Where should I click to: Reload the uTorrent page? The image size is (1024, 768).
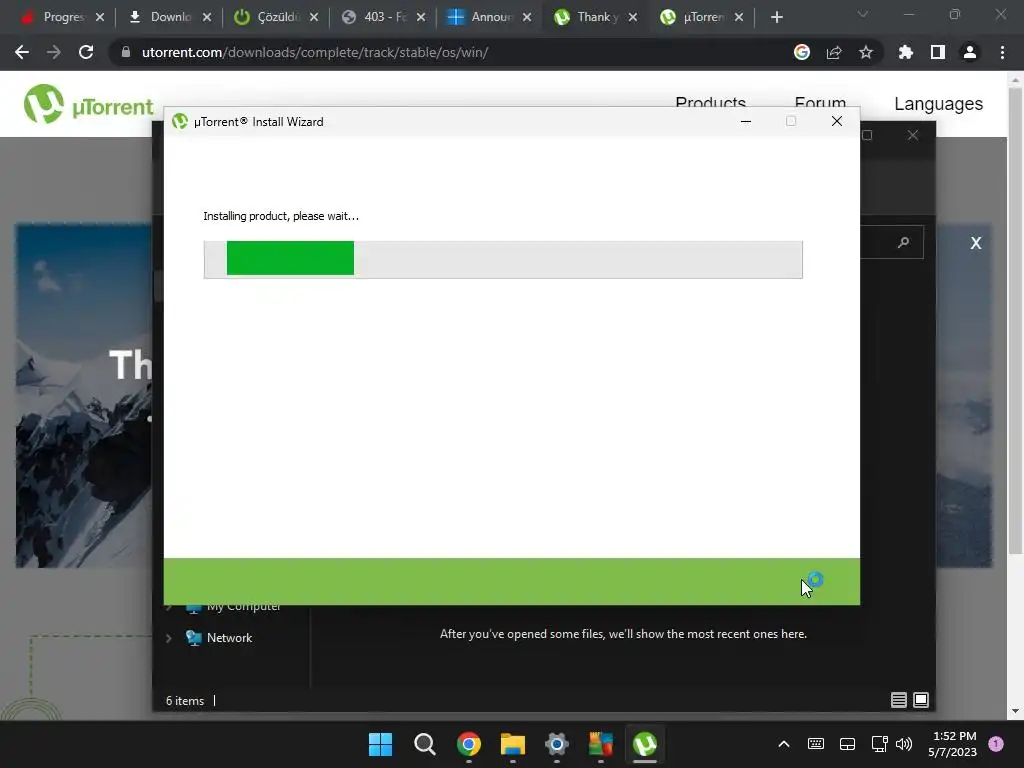point(86,52)
